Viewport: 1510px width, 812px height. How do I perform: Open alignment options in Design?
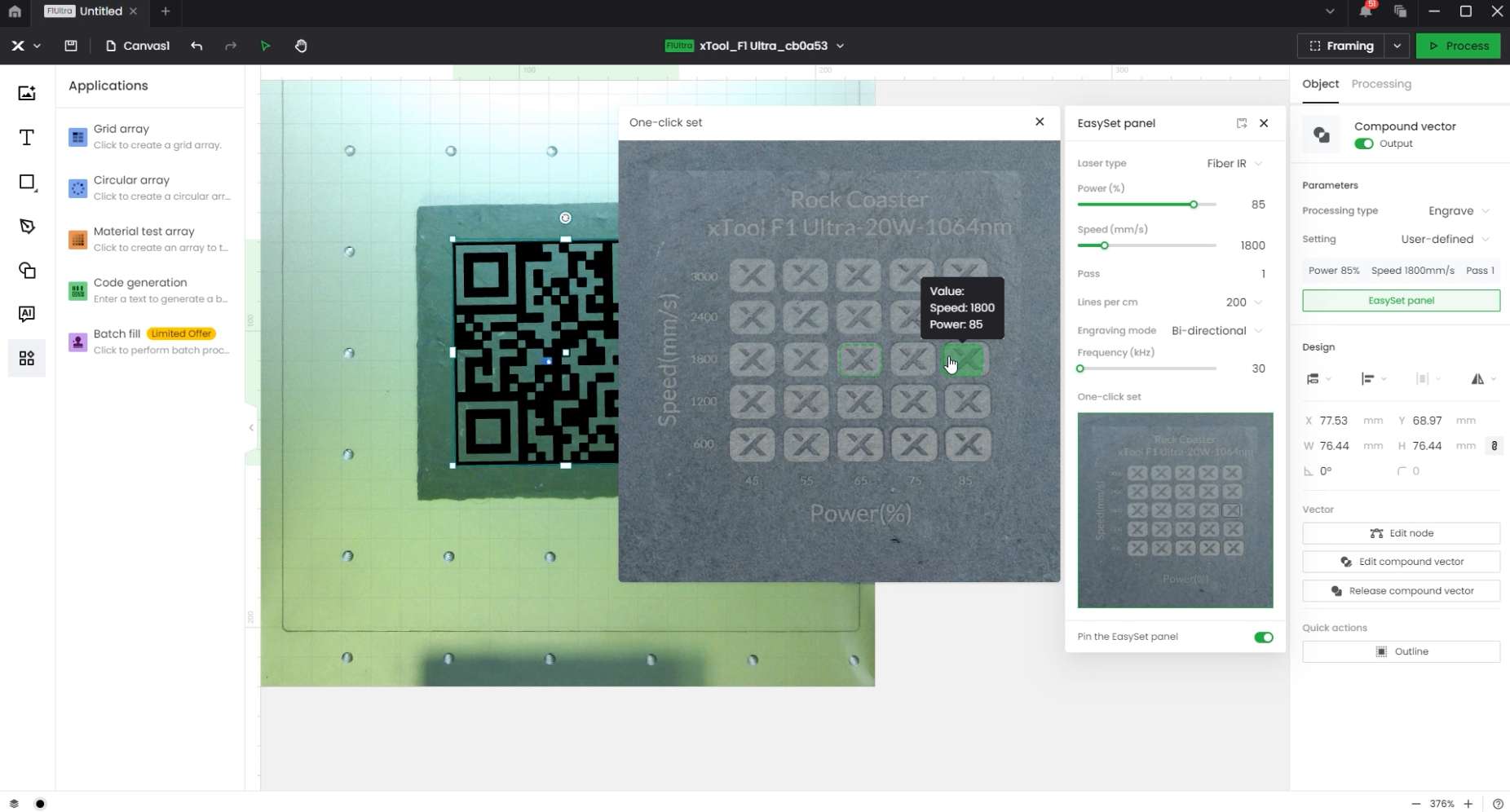point(1373,378)
